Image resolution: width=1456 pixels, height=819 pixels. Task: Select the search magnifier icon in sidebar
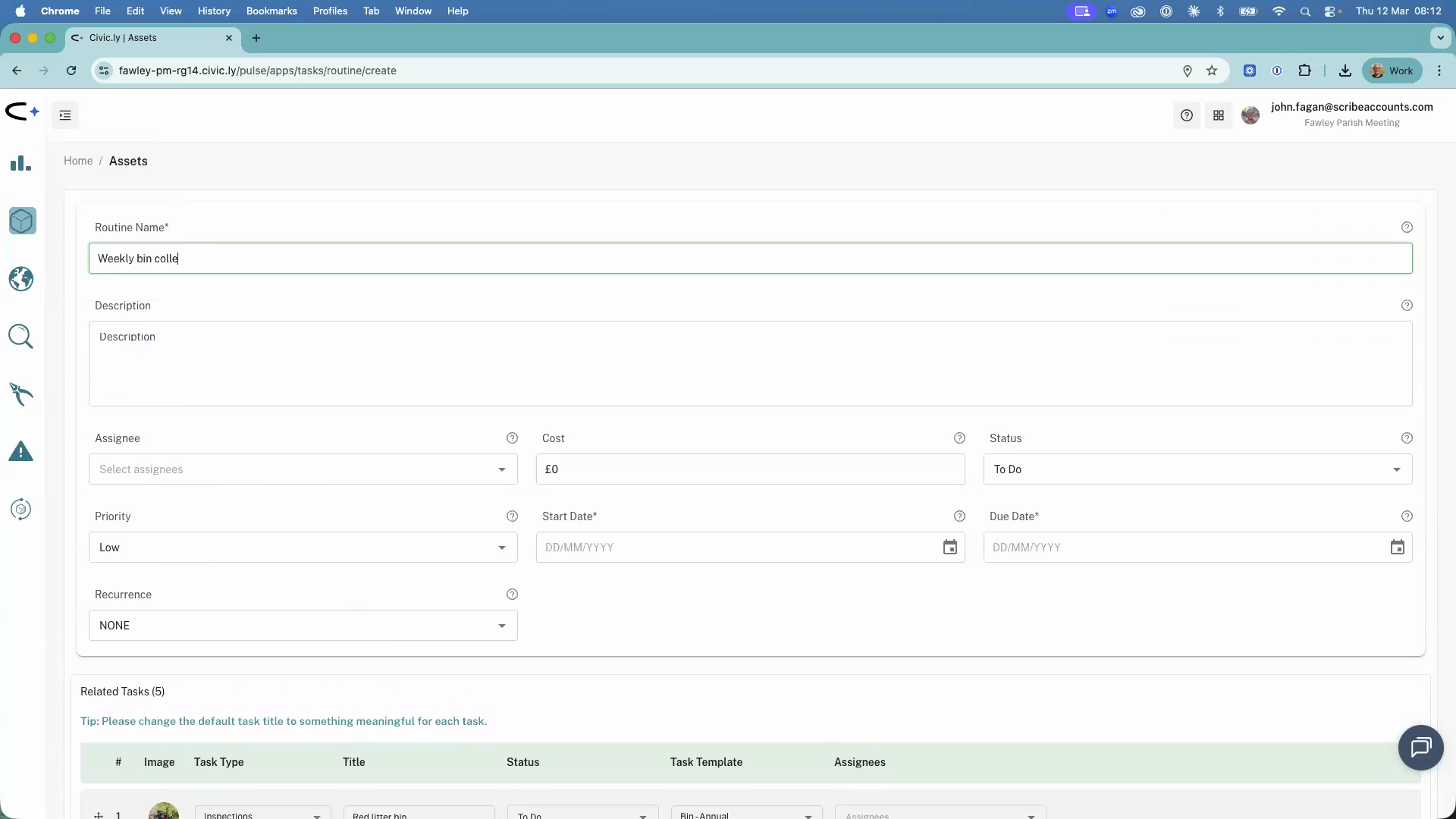[x=20, y=336]
